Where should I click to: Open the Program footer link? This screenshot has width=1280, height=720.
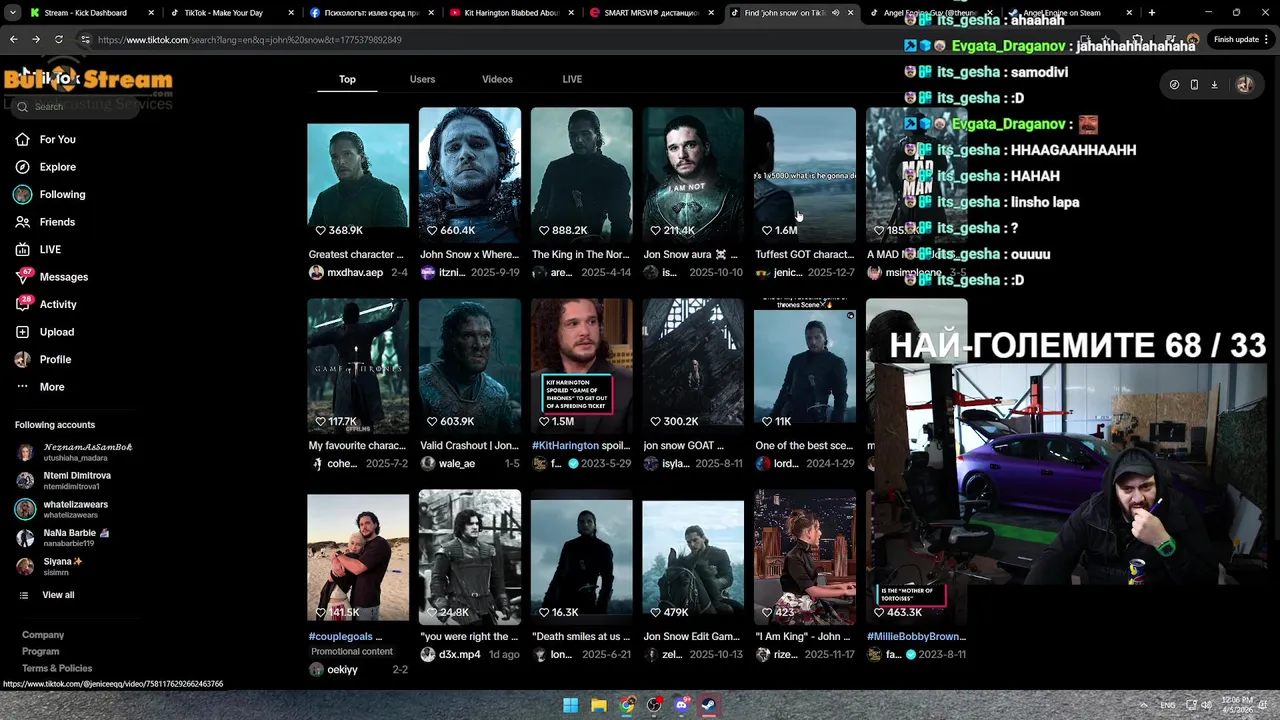click(41, 652)
